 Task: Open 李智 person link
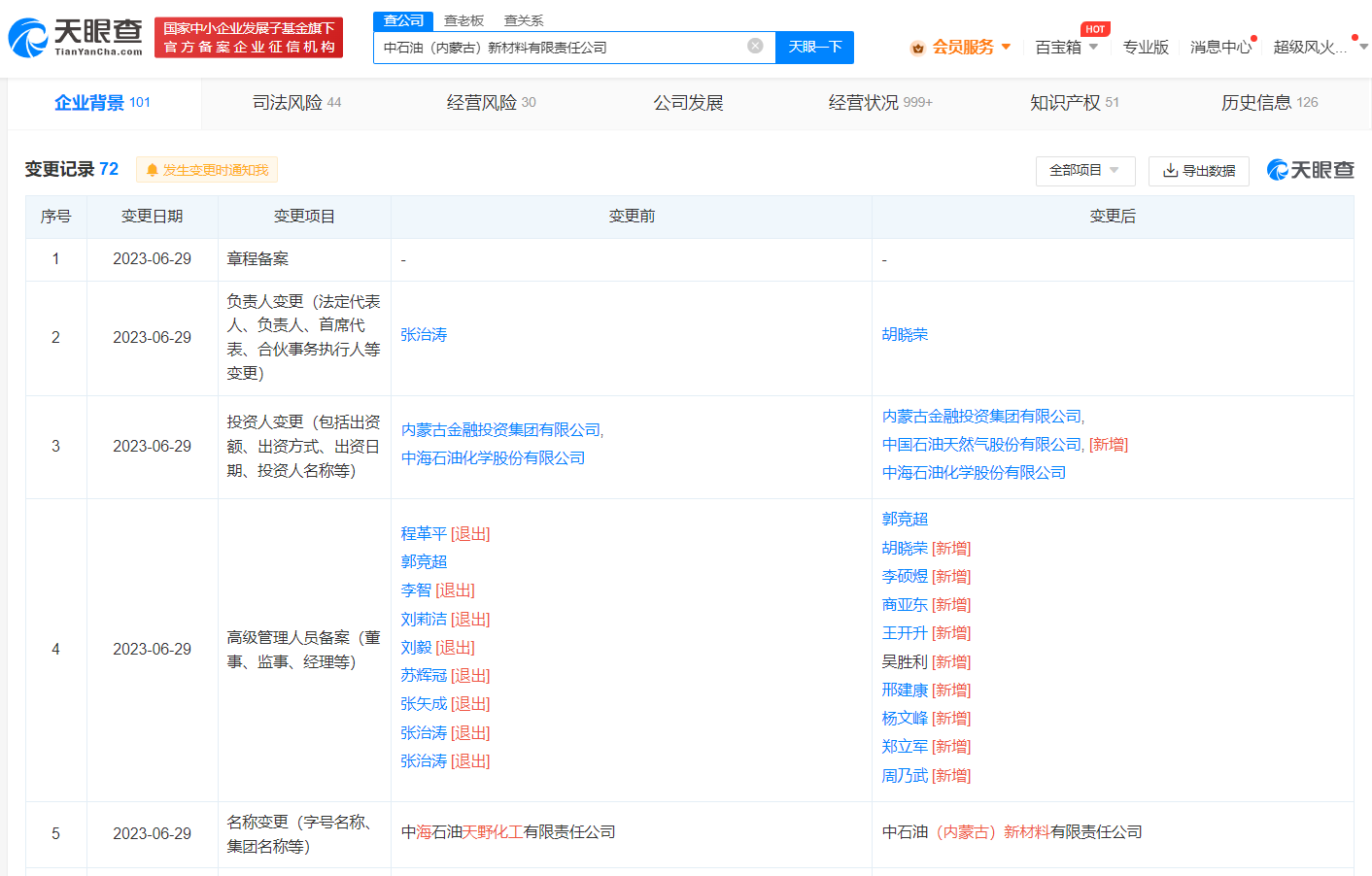[x=416, y=590]
